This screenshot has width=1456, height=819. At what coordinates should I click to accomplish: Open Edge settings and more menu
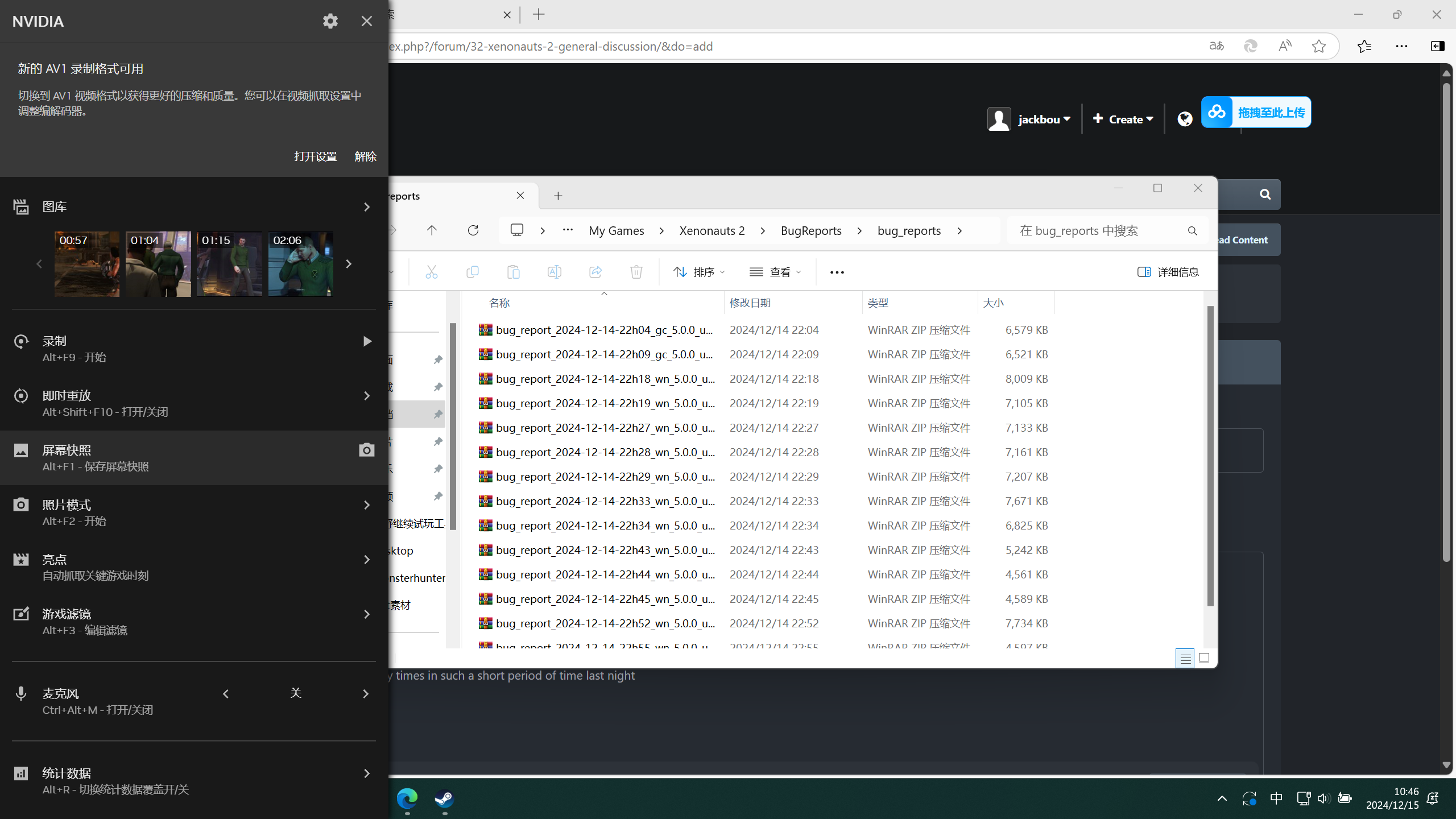1401,46
